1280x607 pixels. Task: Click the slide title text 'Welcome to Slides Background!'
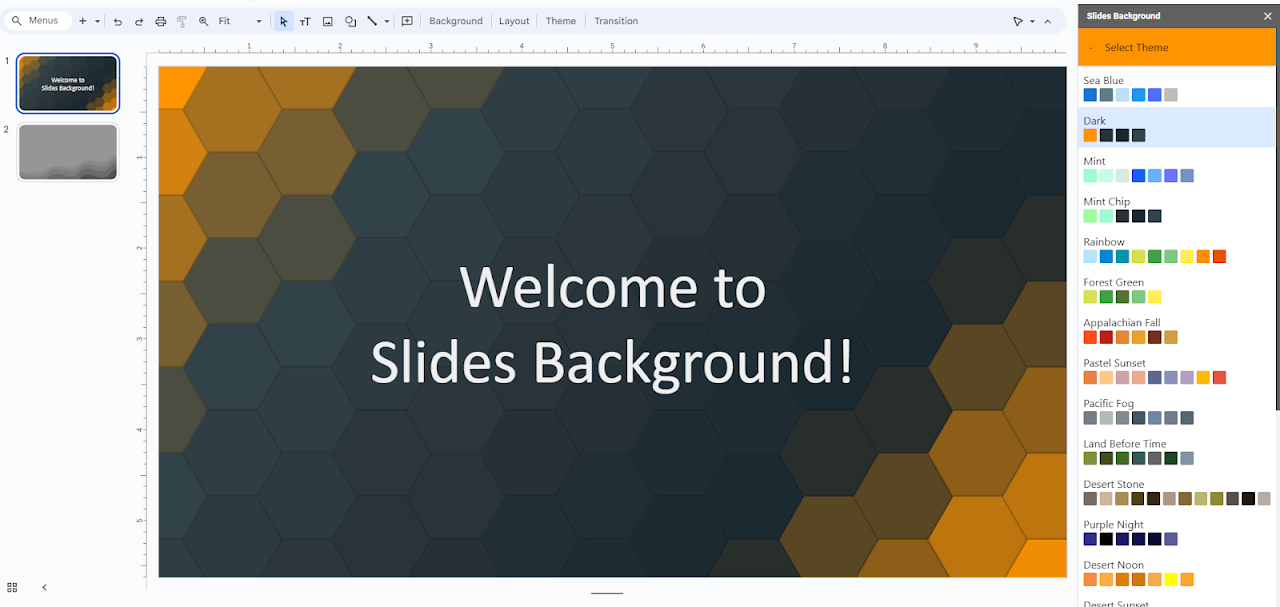click(613, 324)
